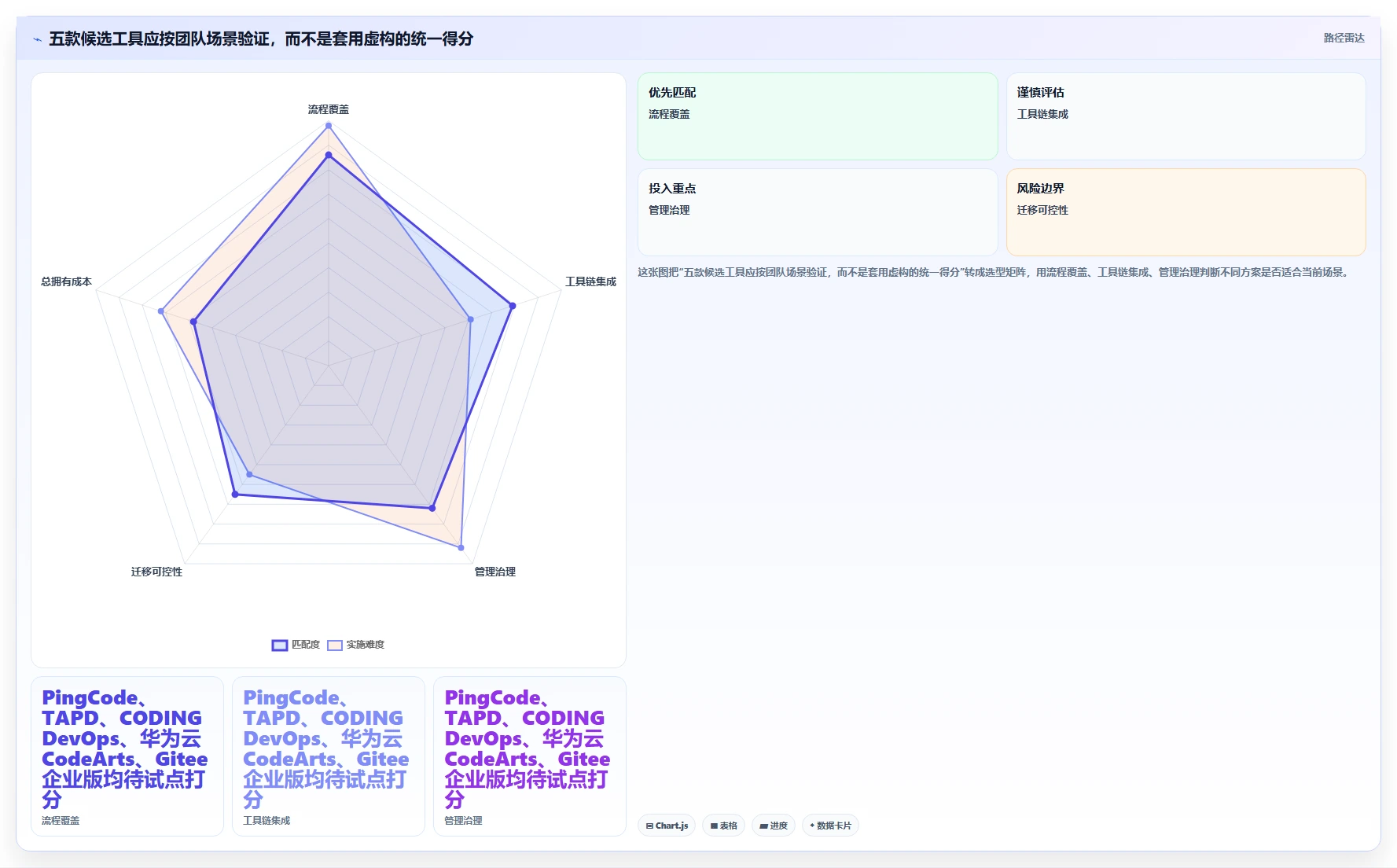Click 实施难度 data point on 迁移可控性 axis

click(250, 474)
